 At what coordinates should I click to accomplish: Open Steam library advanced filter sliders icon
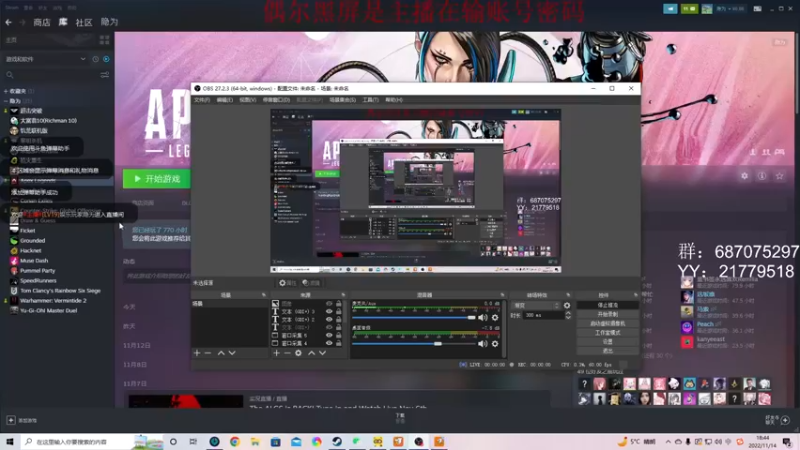click(x=105, y=75)
